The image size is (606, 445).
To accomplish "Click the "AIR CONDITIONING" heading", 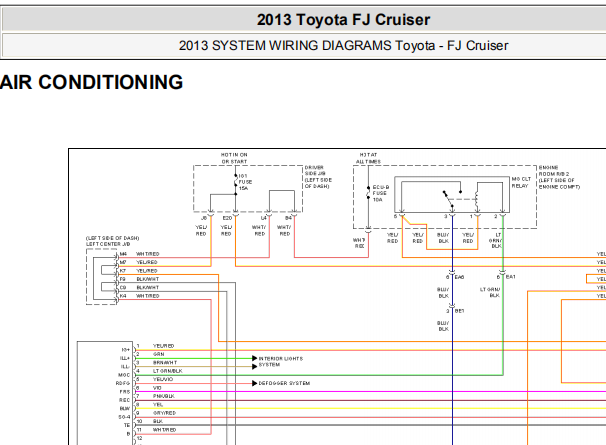I will (x=91, y=82).
